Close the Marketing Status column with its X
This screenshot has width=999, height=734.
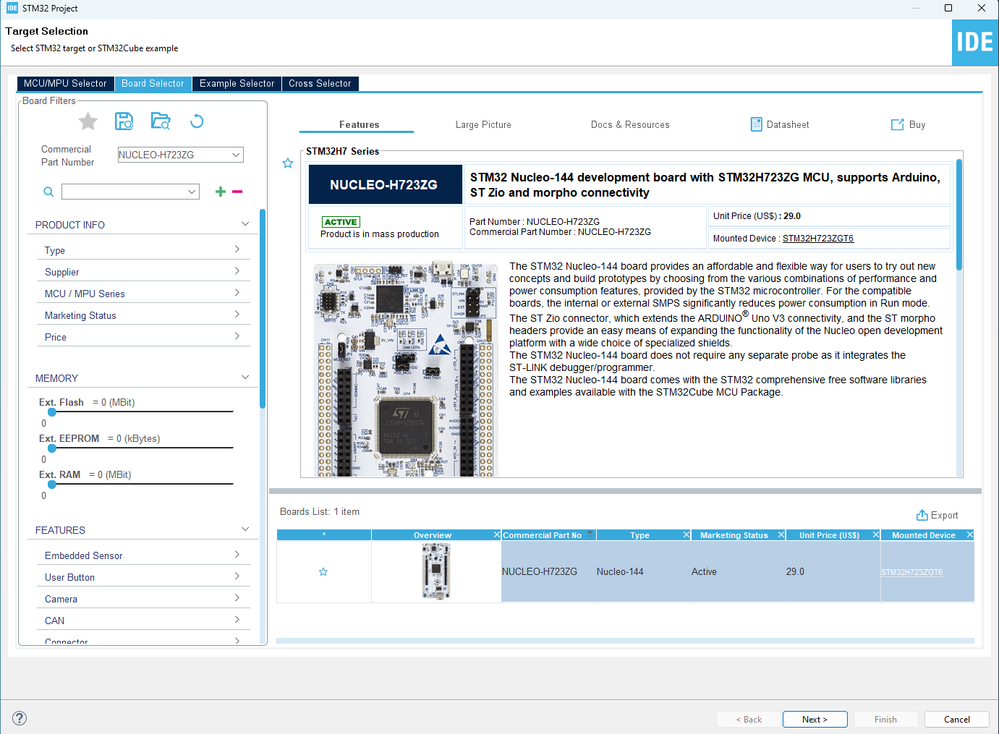pos(781,535)
